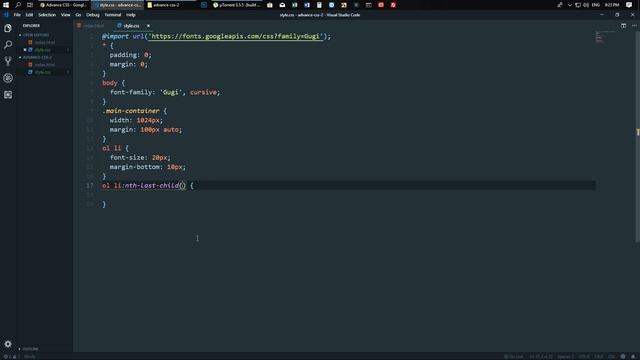Click the line and column indicator in status bar
This screenshot has height=360, width=640.
(541, 357)
